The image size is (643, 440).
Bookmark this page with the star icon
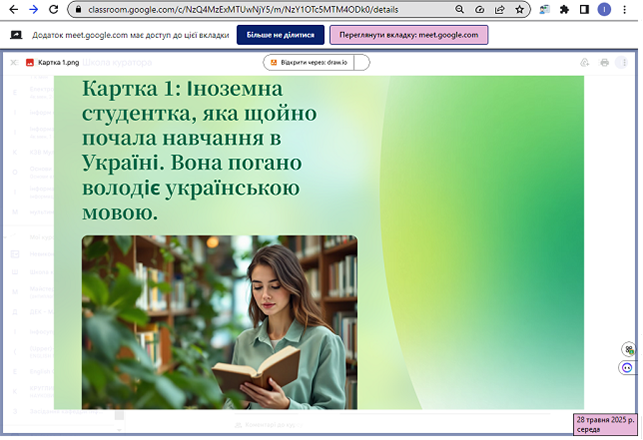pos(519,9)
